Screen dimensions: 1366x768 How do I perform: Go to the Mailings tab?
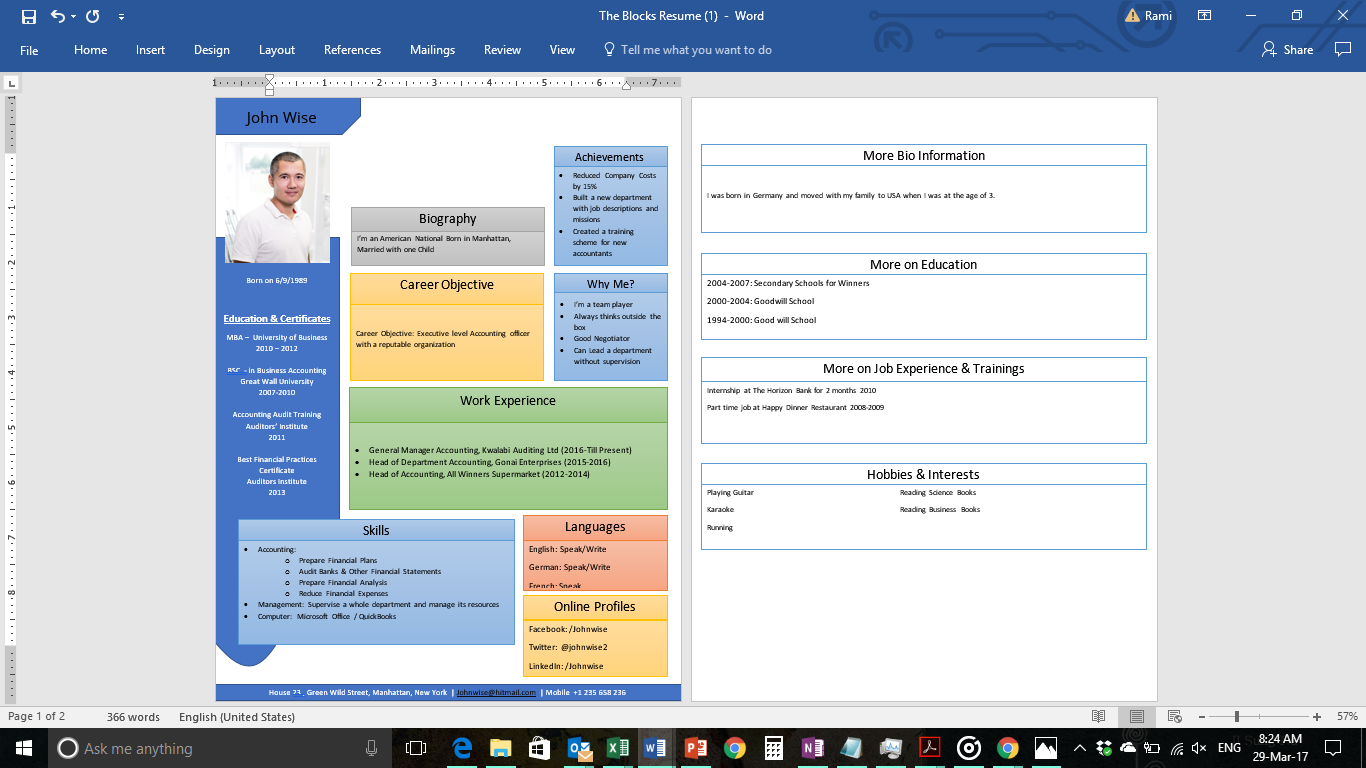pos(432,50)
